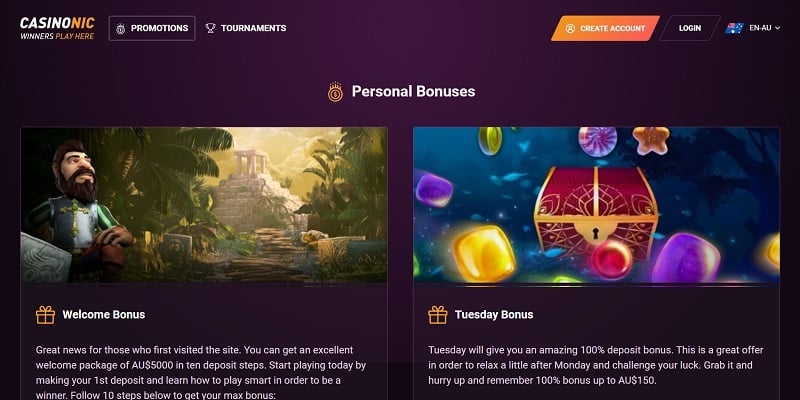Open the Tuesday Bonus title link
This screenshot has height=400, width=800.
click(x=494, y=314)
